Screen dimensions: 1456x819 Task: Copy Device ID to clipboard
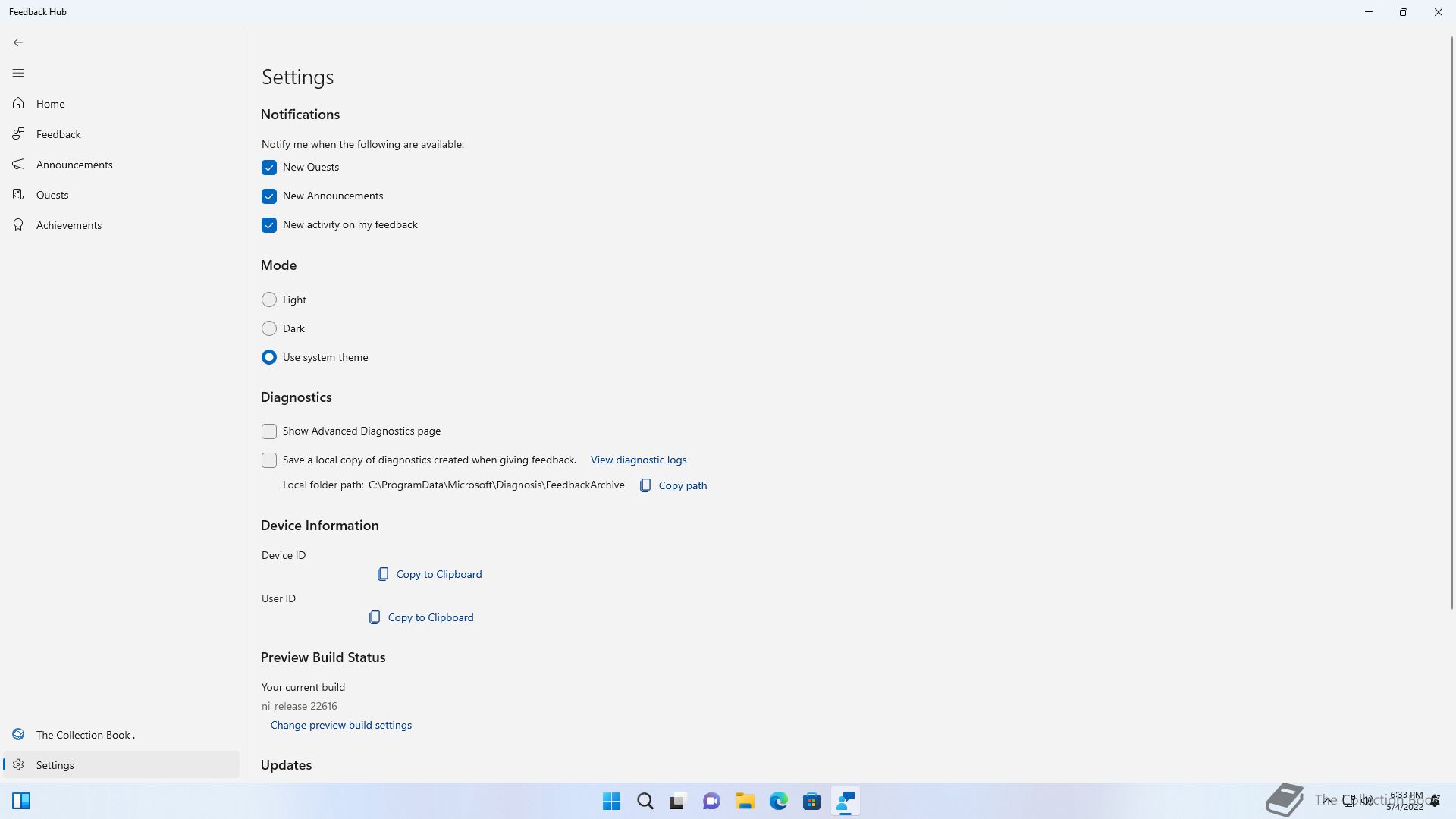pyautogui.click(x=430, y=574)
